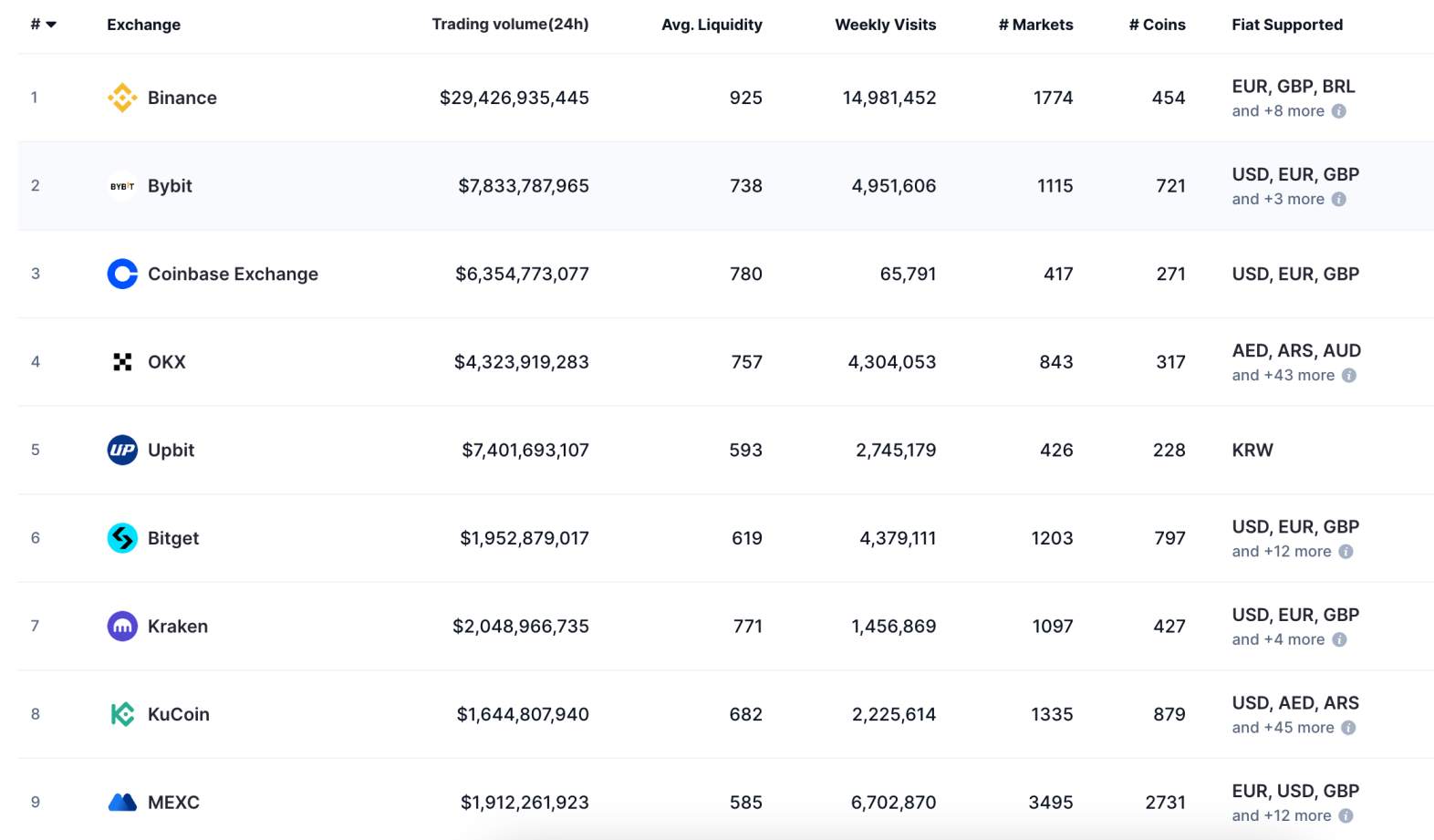
Task: Open the KuCoin exchange link
Action: (x=179, y=714)
